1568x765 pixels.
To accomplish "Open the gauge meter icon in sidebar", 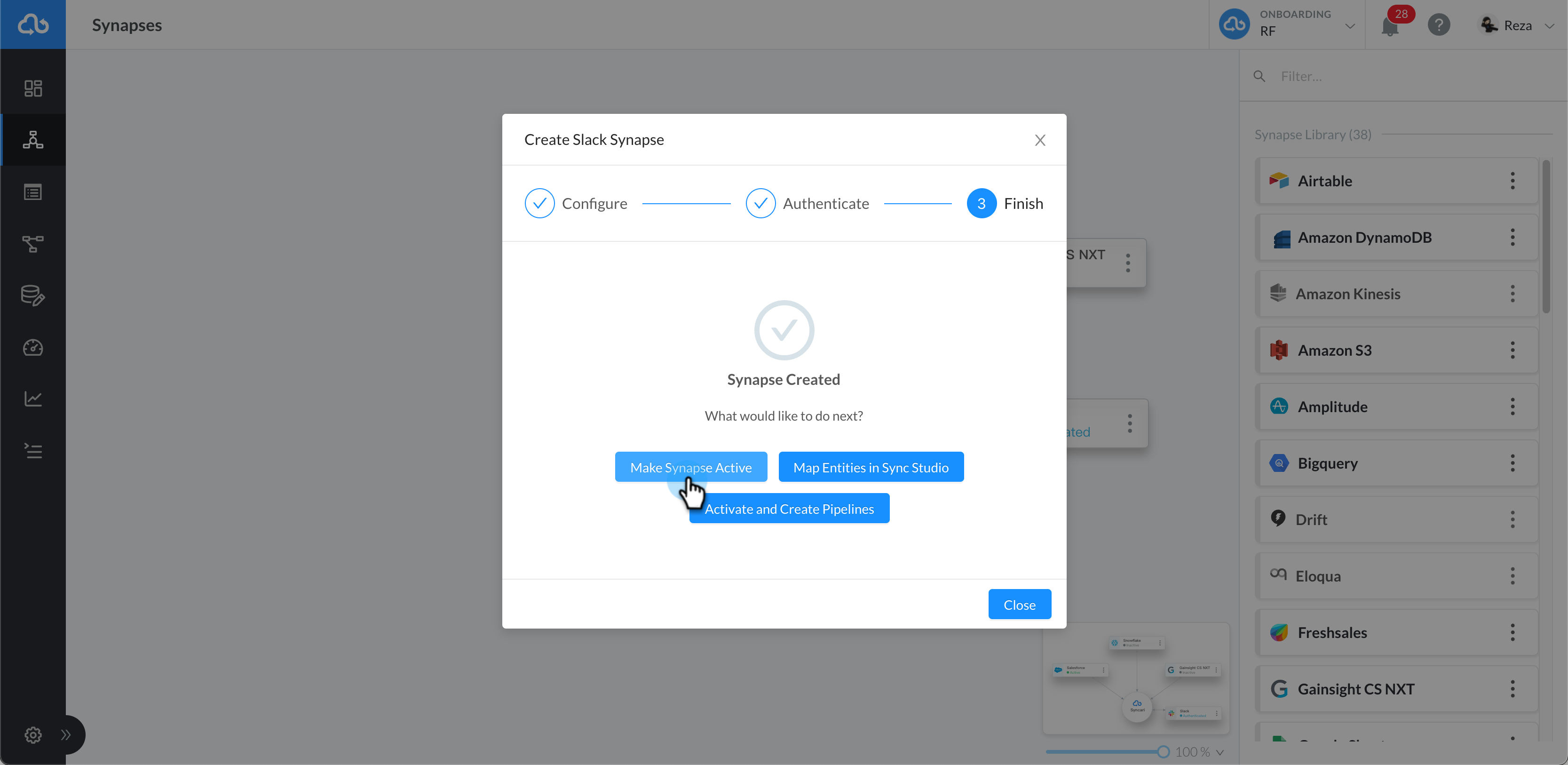I will (33, 347).
